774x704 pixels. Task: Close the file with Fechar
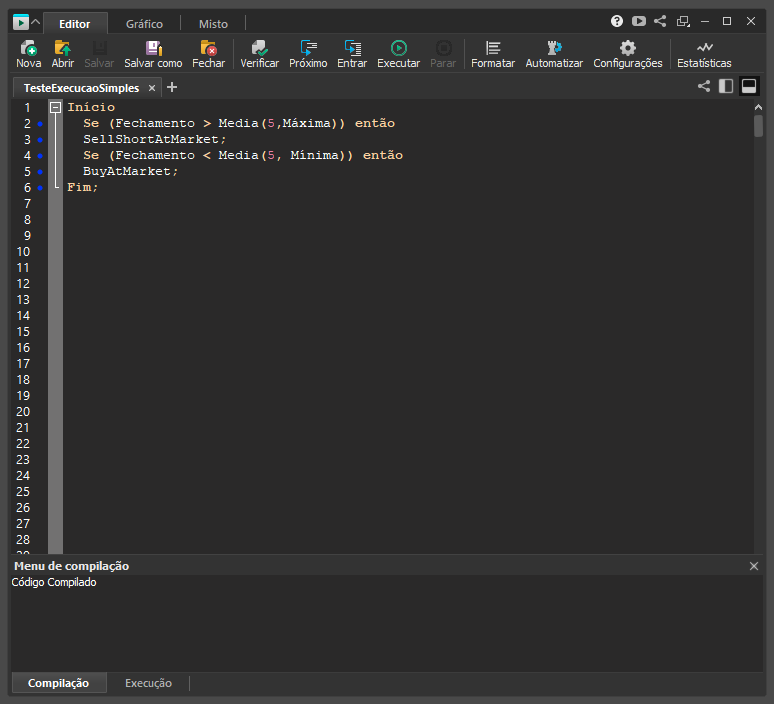click(208, 54)
